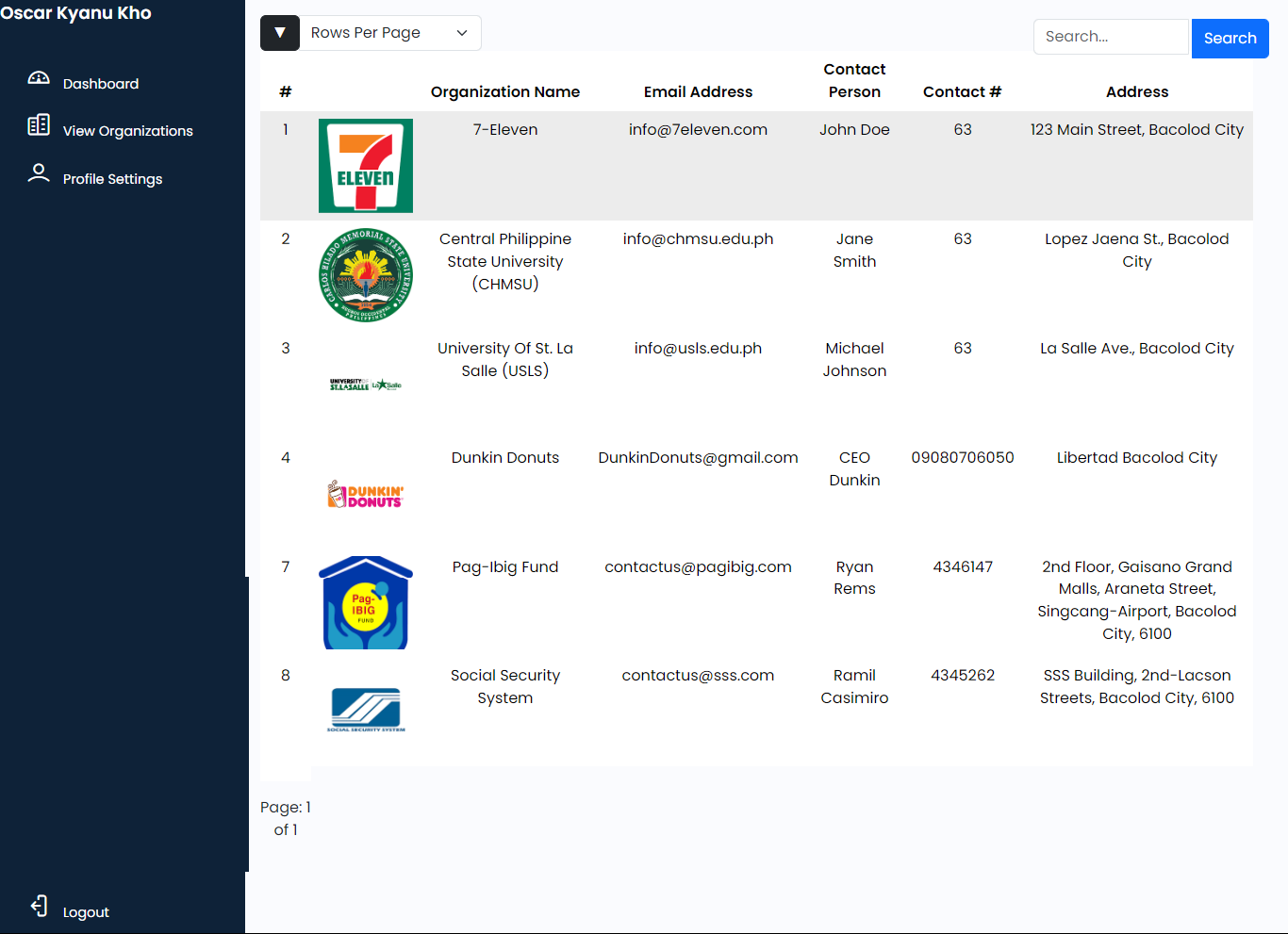Viewport: 1288px width, 934px height.
Task: Click the Dashboard gauge icon
Action: pos(39,78)
